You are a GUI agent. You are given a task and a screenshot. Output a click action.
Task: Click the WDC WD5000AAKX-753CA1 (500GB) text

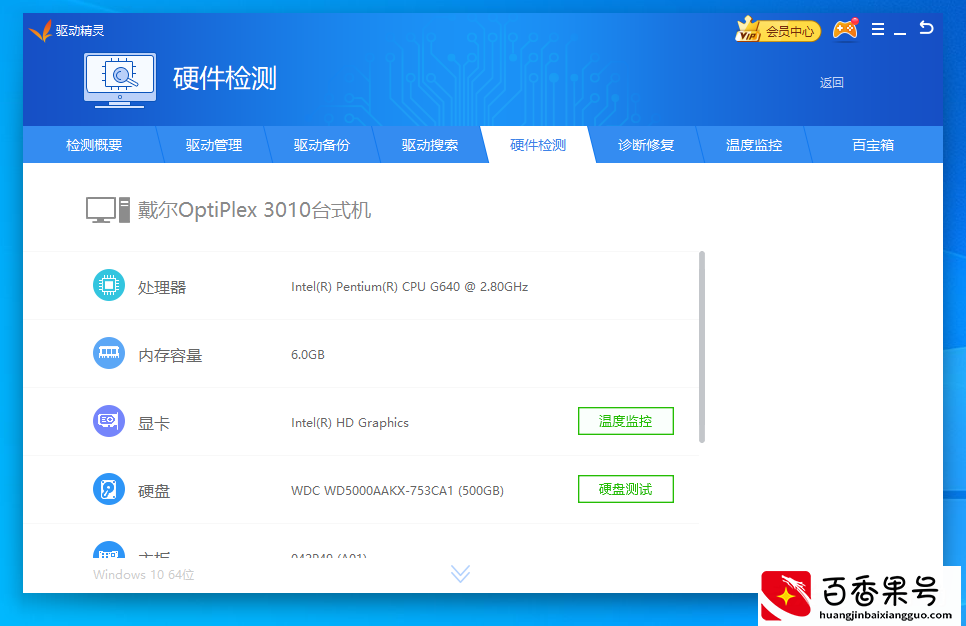click(397, 490)
